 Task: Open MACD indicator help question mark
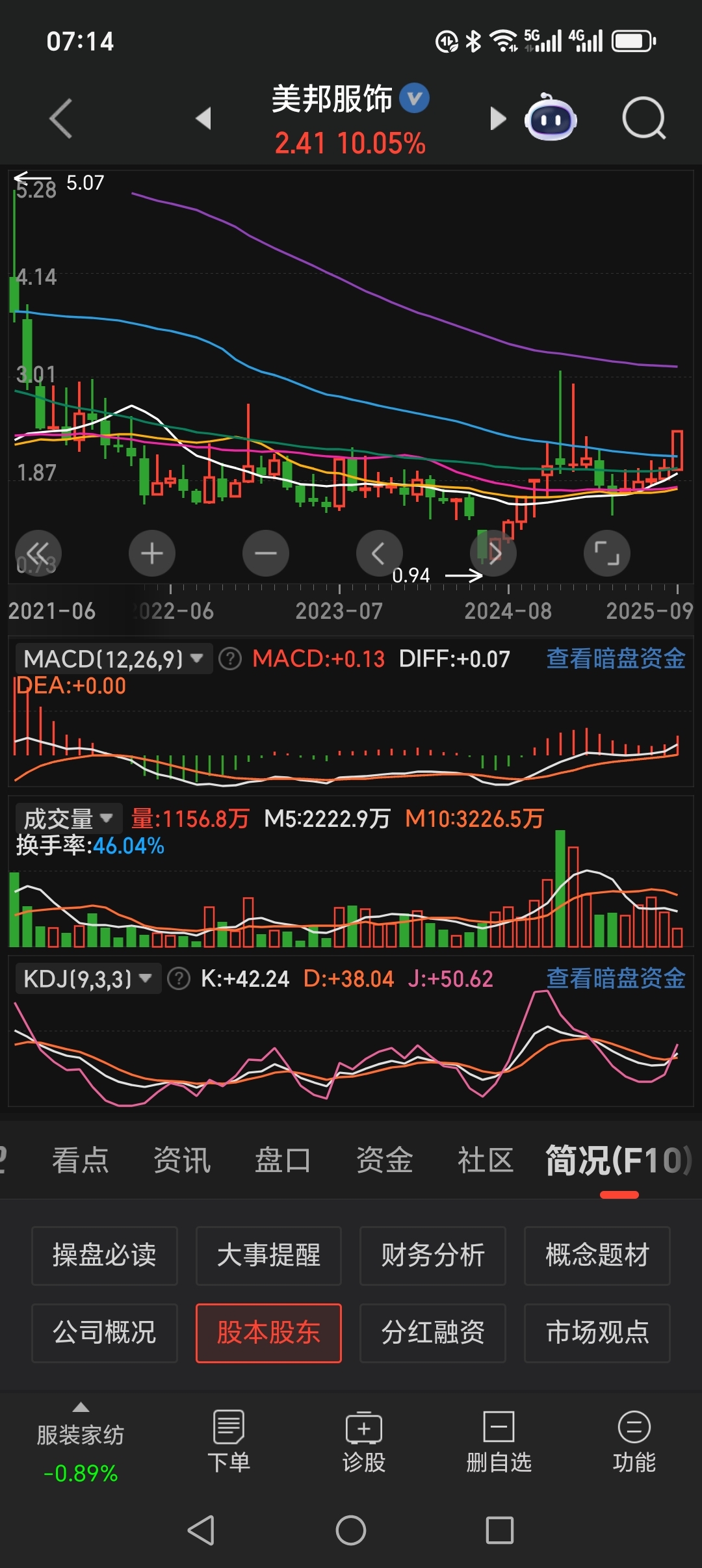point(229,659)
